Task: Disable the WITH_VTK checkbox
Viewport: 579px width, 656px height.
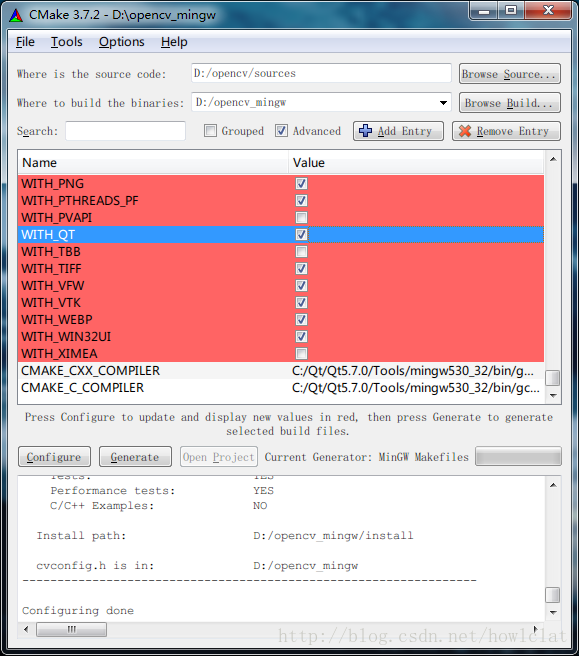Action: click(301, 302)
